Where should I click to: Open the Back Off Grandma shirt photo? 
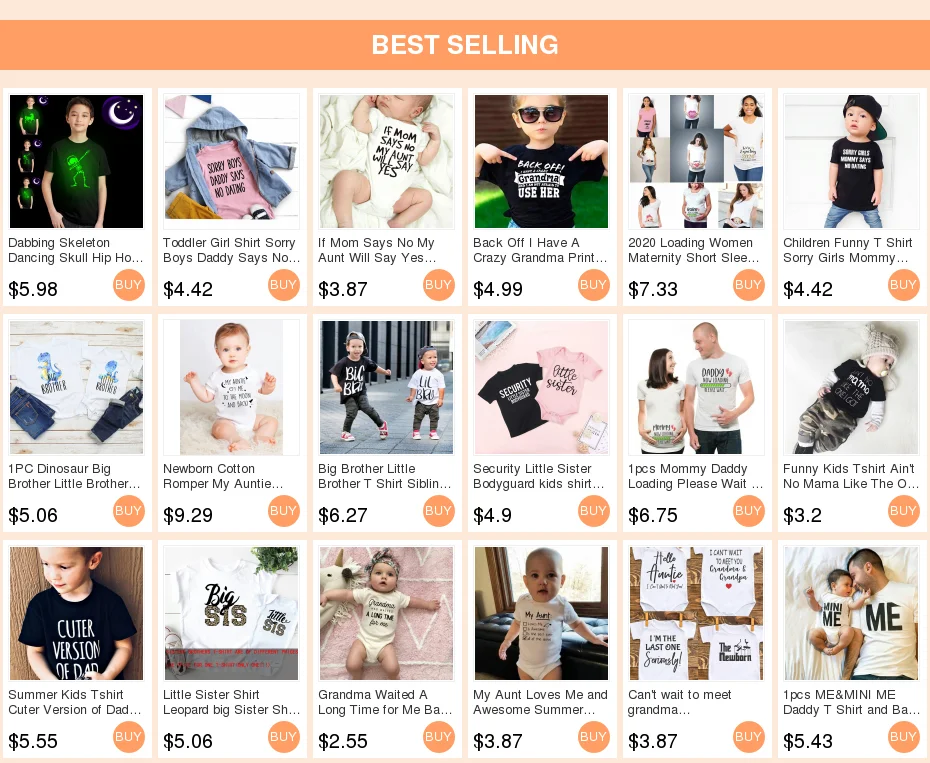[x=542, y=161]
